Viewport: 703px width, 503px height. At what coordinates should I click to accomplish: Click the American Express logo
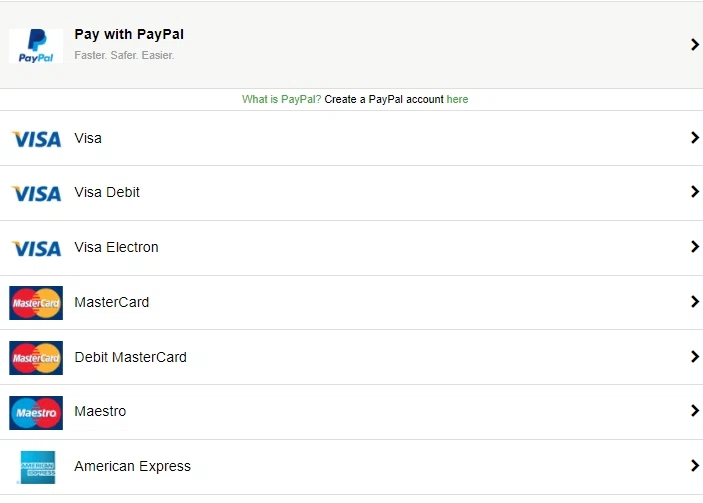pos(37,467)
